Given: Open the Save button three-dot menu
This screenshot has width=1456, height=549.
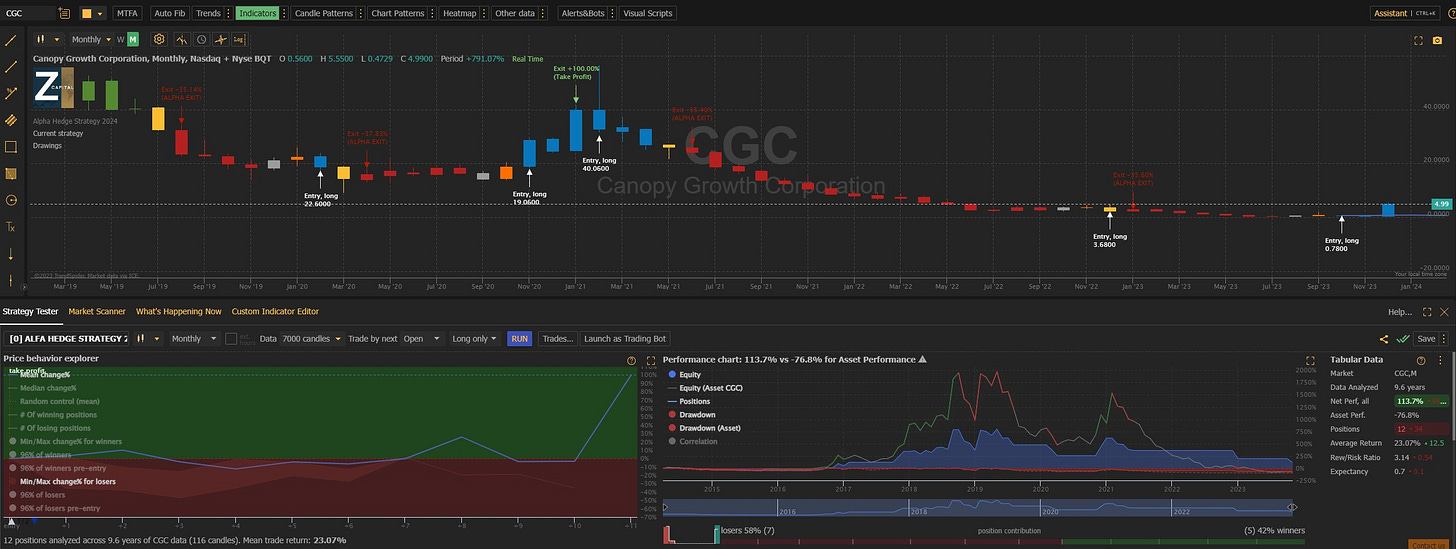Looking at the screenshot, I should pos(1446,339).
